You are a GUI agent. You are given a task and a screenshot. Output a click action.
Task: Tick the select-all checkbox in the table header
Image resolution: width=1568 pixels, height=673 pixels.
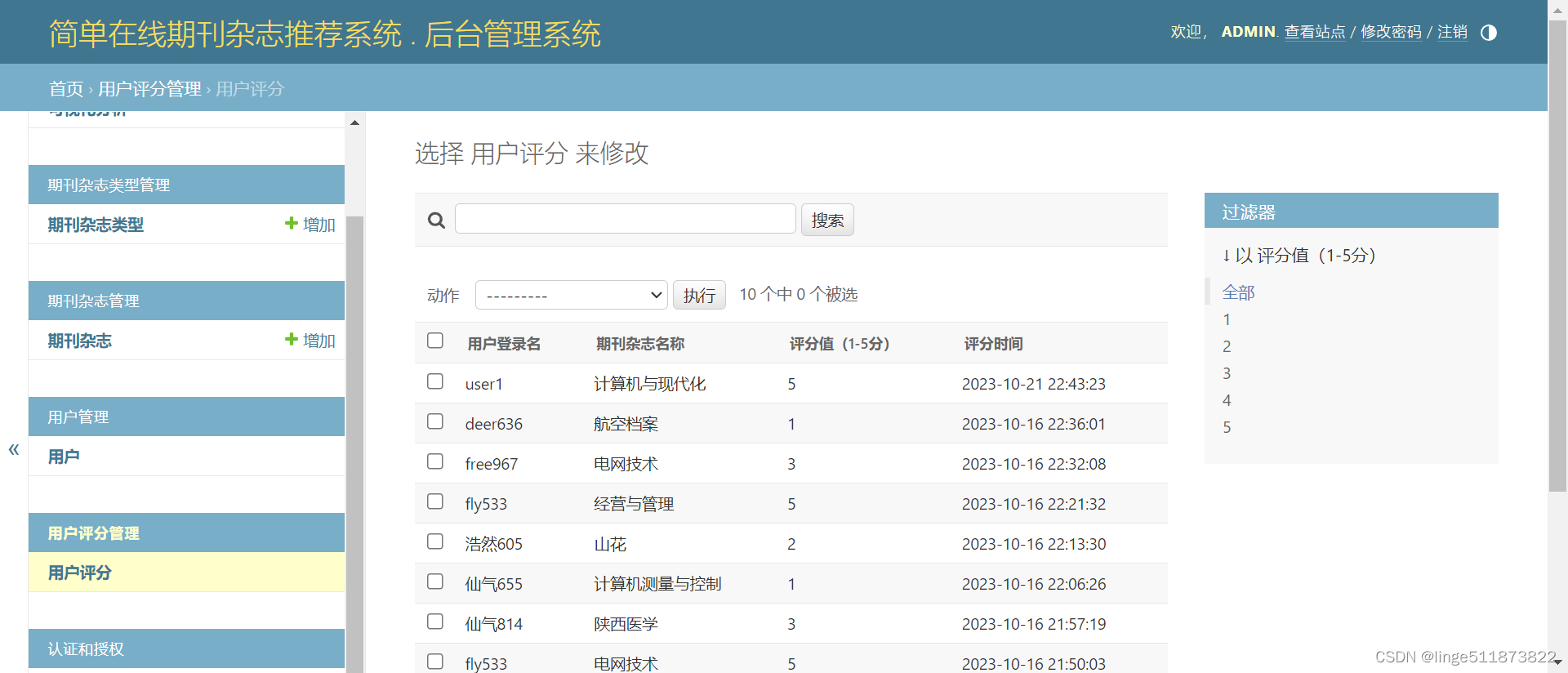click(x=435, y=341)
